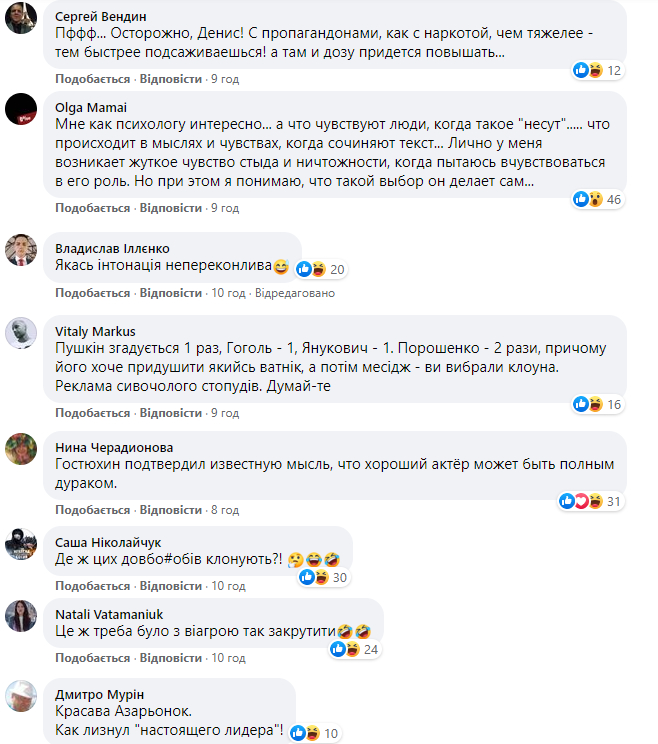Reply to Olga Mamai's comment
658x744 pixels.
coord(170,208)
